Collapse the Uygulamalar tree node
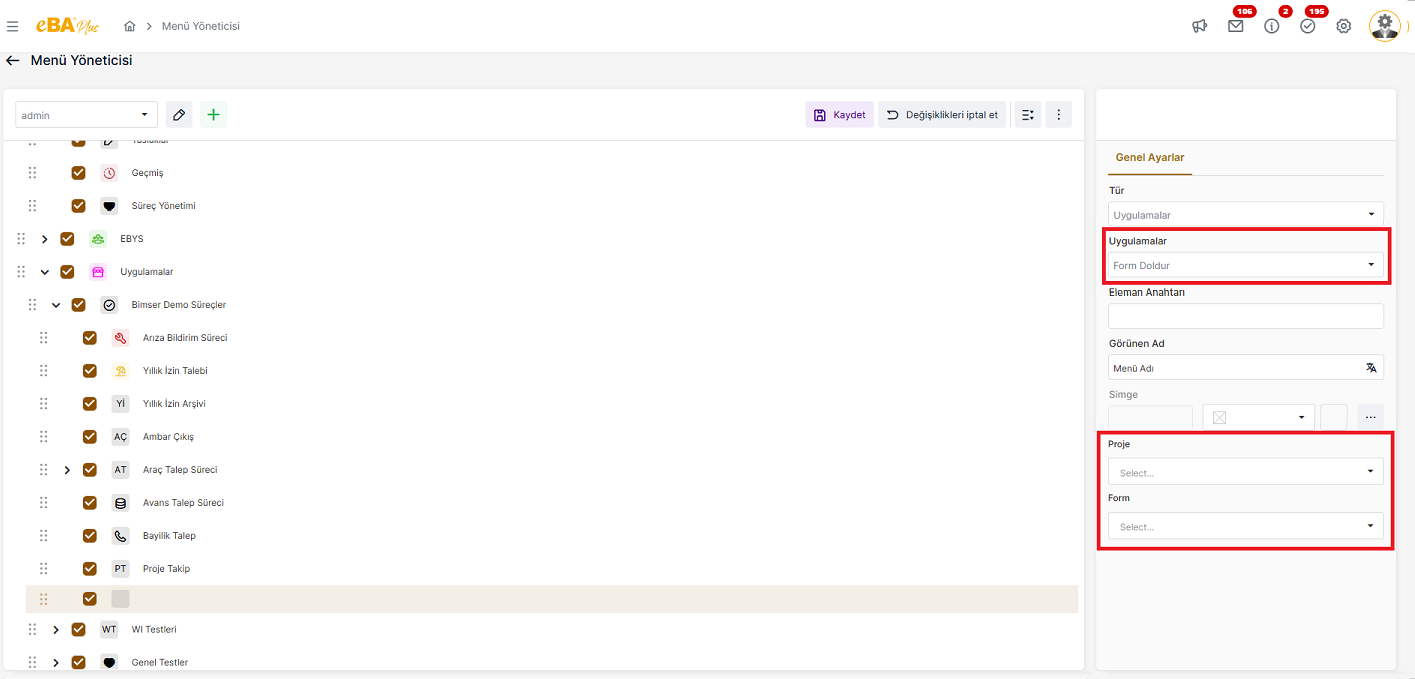The height and width of the screenshot is (679, 1415). 44,272
